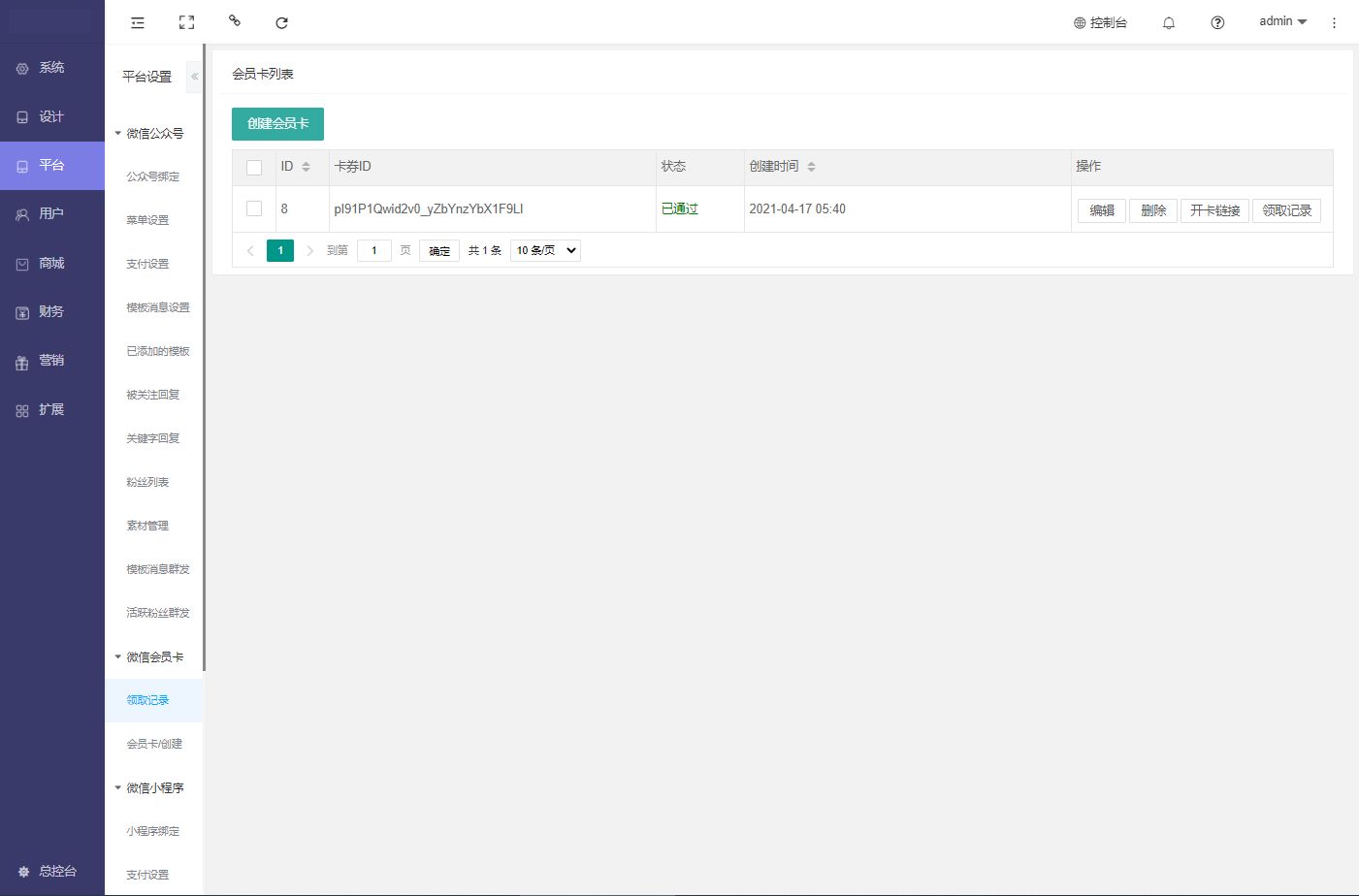Open 商城 in the left navigation

point(51,263)
